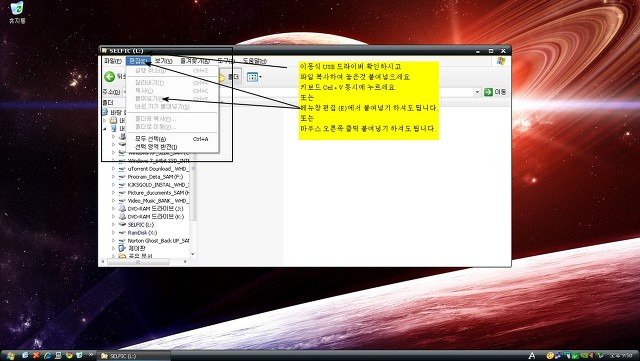The image size is (640, 361).
Task: Expand the Picture_documents_SAM tree node
Action: pos(113,193)
